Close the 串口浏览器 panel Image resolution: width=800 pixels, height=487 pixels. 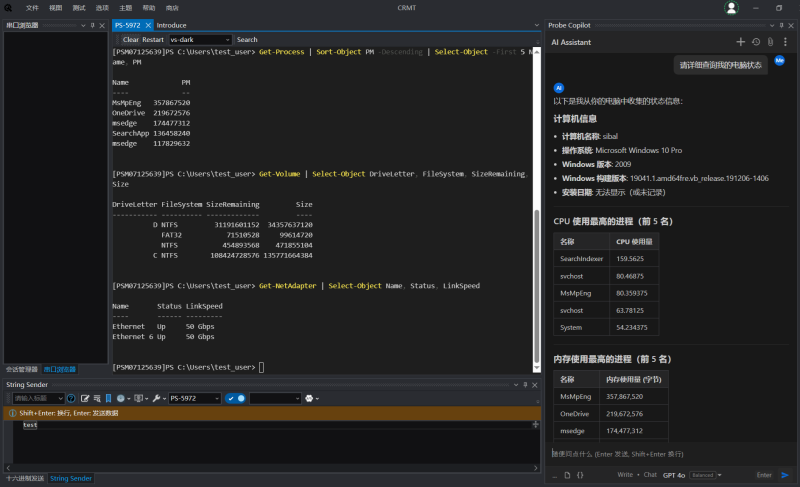(102, 25)
